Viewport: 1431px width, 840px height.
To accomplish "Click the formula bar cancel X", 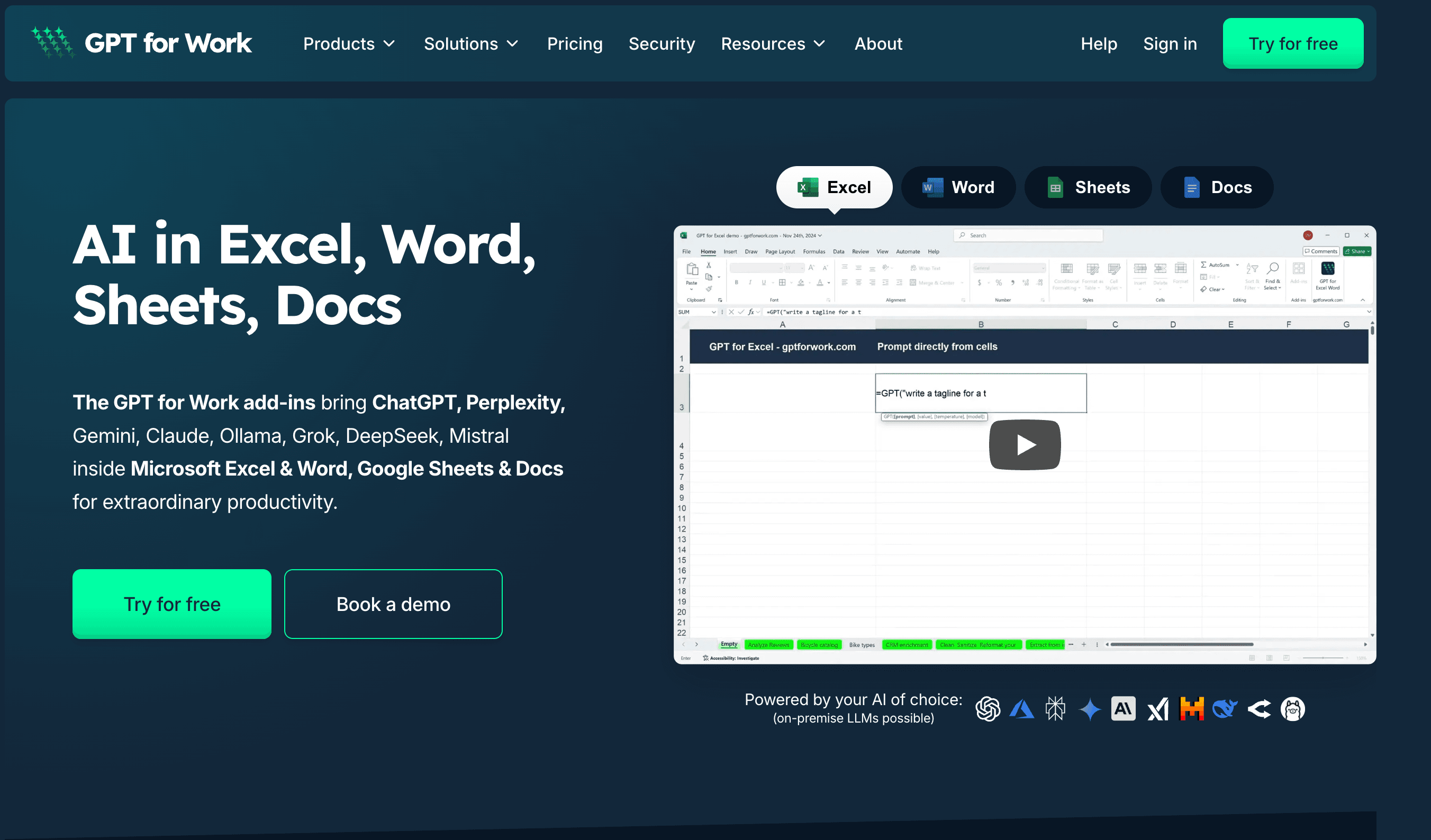I will pyautogui.click(x=731, y=312).
